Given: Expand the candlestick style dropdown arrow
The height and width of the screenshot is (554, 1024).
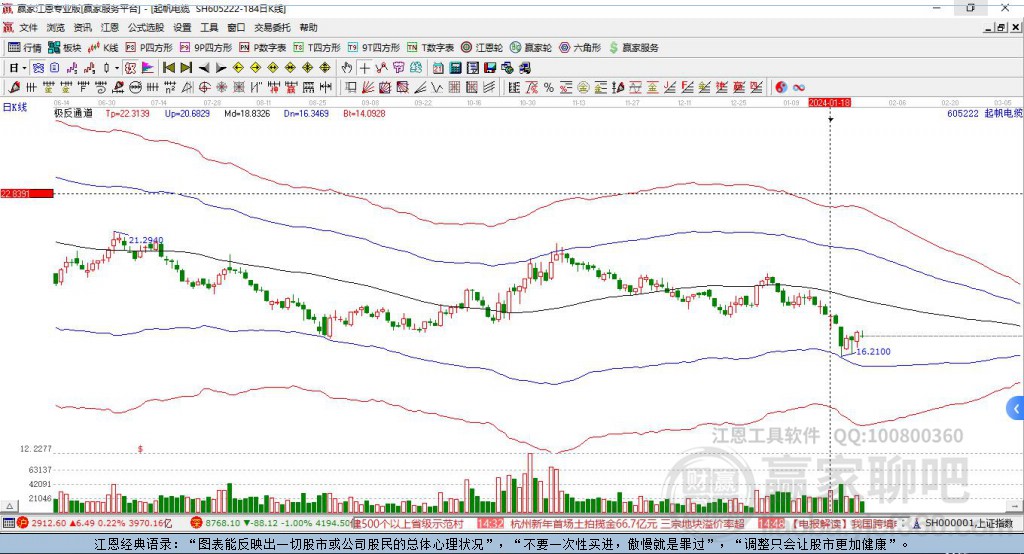Looking at the screenshot, I should pyautogui.click(x=117, y=68).
